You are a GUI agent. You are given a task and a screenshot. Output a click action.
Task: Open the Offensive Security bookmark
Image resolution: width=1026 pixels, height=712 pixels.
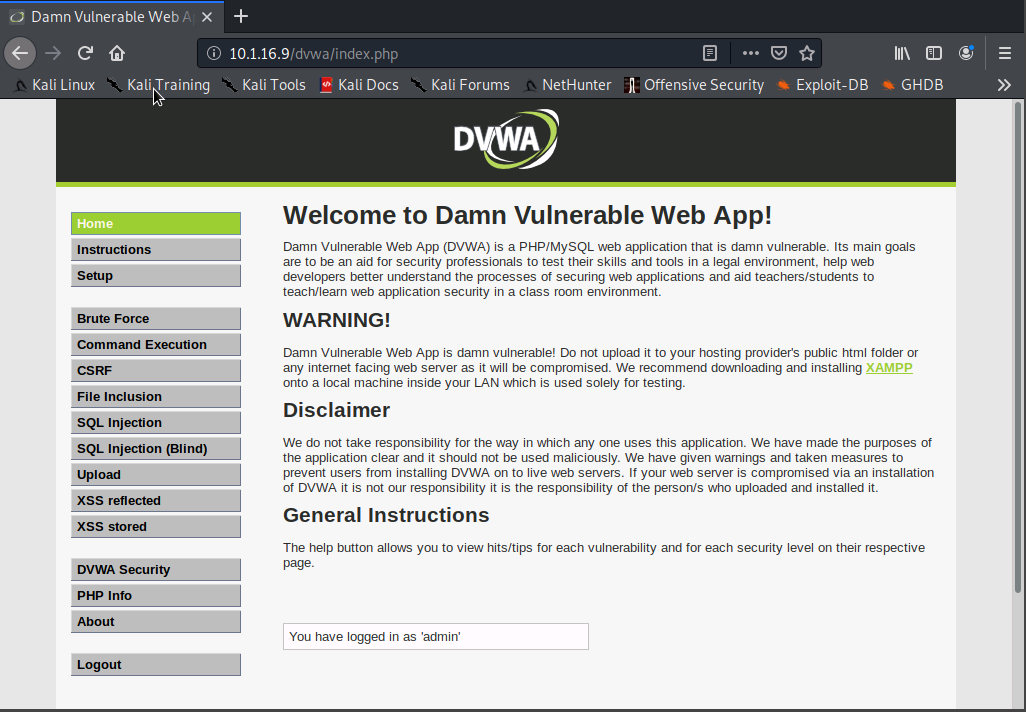[x=694, y=85]
